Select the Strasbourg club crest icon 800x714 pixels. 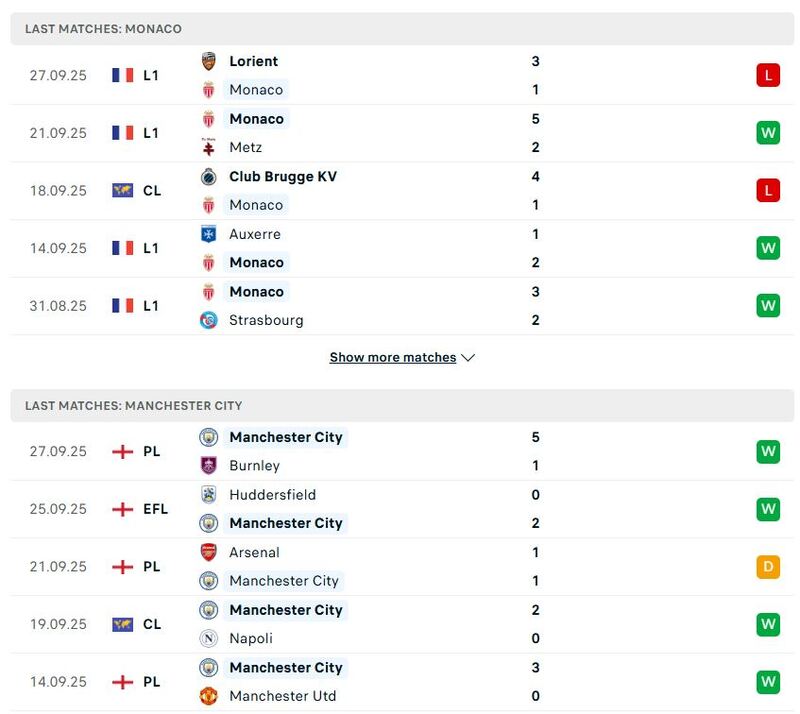pos(209,320)
